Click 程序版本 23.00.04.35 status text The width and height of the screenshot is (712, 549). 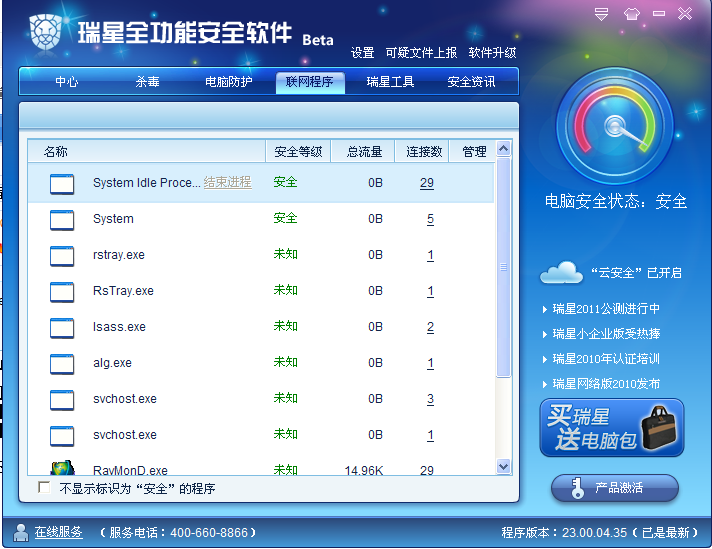coord(599,533)
